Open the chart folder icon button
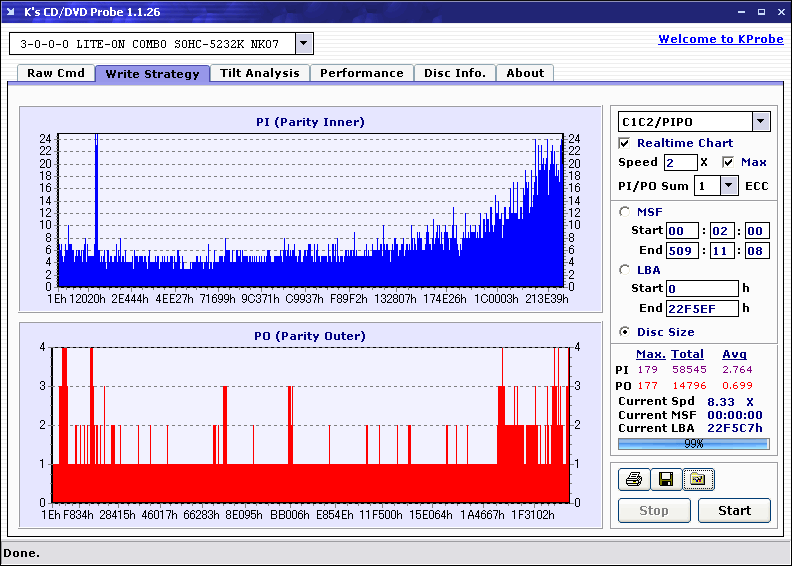792x566 pixels. [697, 480]
